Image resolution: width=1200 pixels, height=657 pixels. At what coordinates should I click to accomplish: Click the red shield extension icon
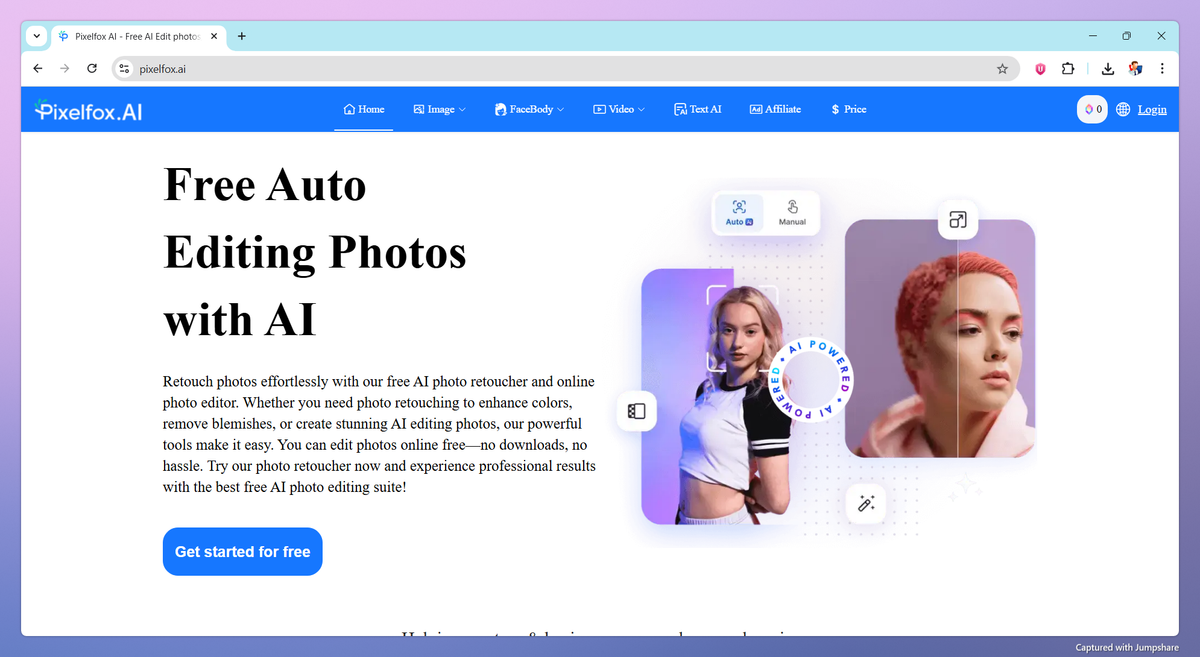1040,69
